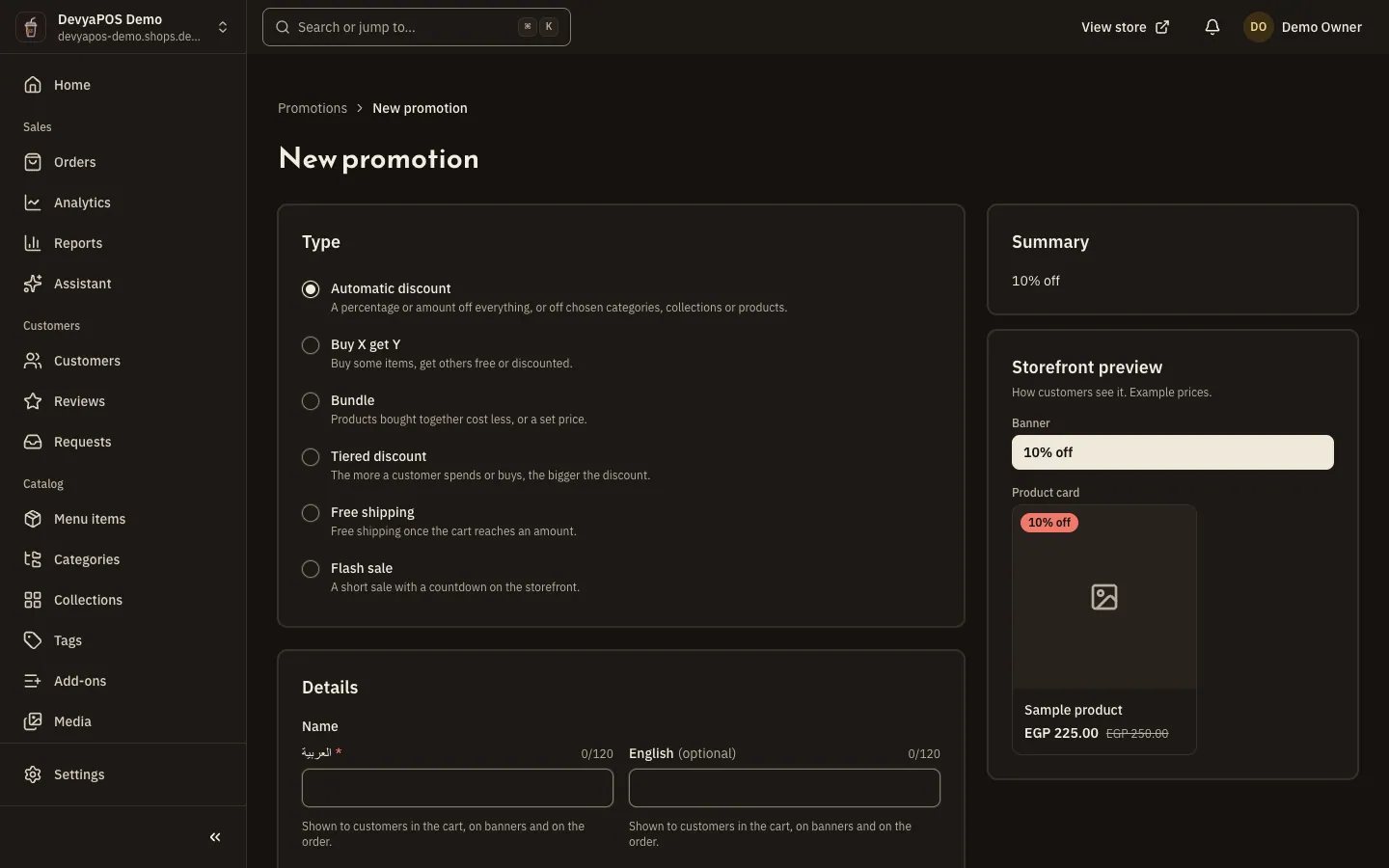Launch Assistant via the sparkle icon

click(33, 284)
